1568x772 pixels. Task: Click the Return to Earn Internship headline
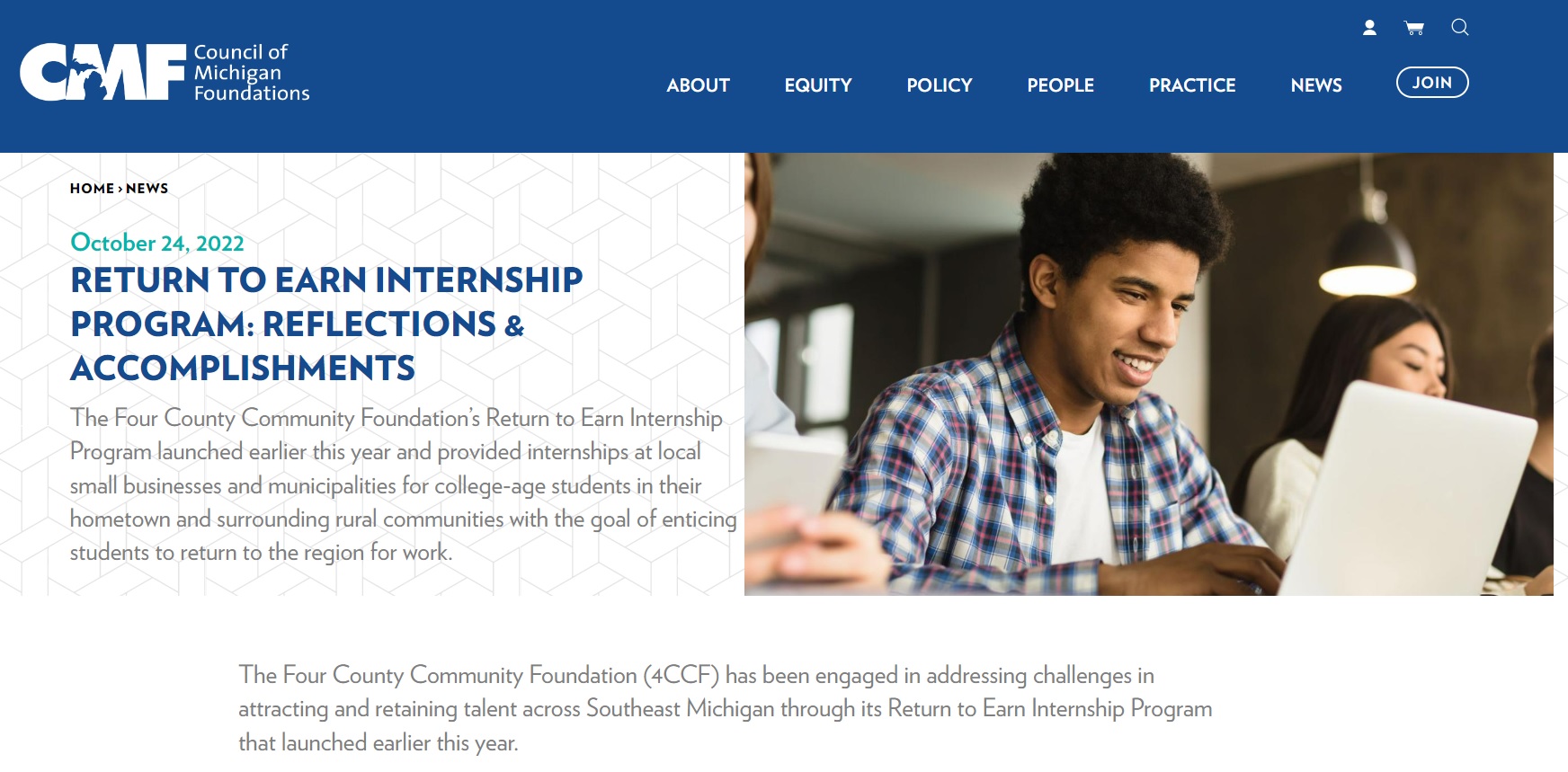(326, 324)
